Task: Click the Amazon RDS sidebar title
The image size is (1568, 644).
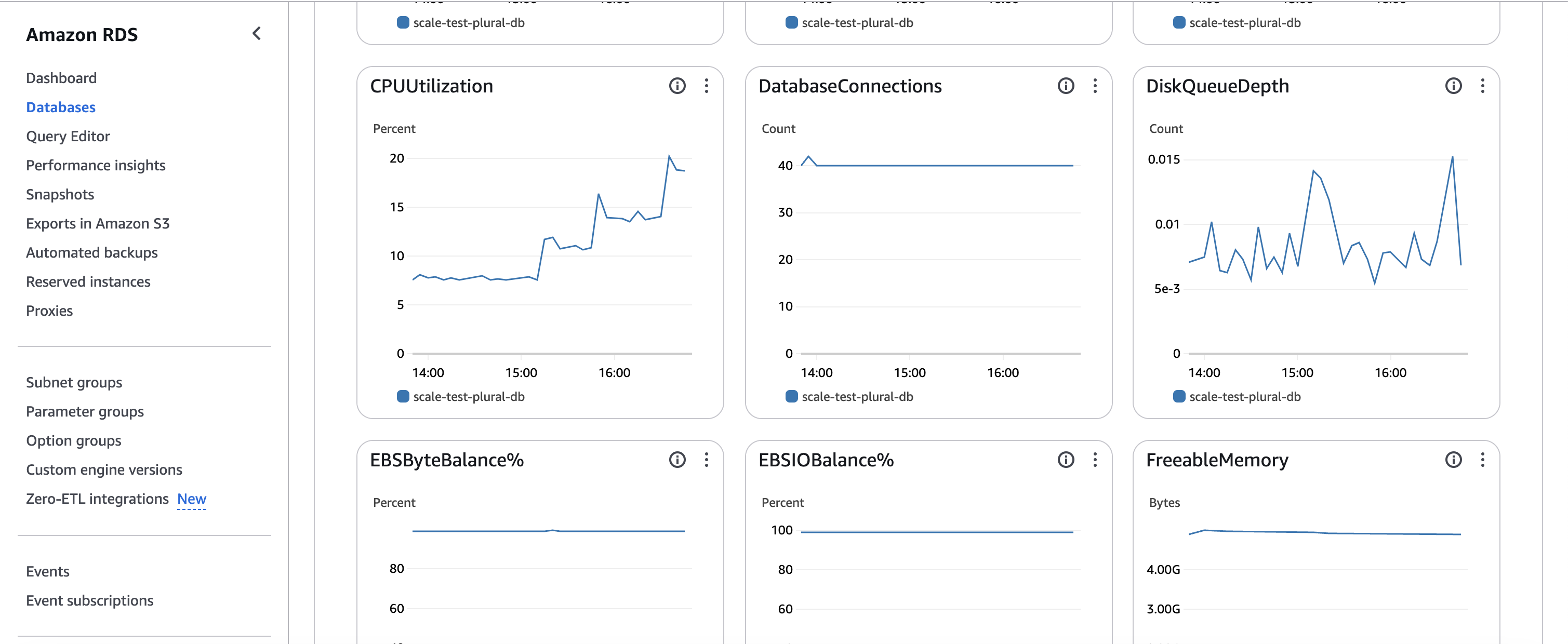Action: [x=82, y=35]
